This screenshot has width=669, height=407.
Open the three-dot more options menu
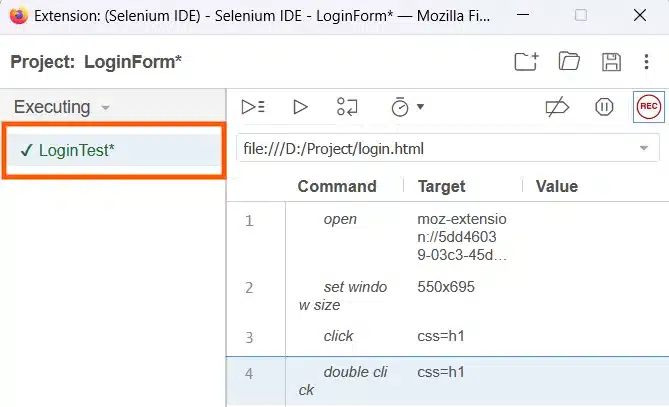pyautogui.click(x=646, y=62)
